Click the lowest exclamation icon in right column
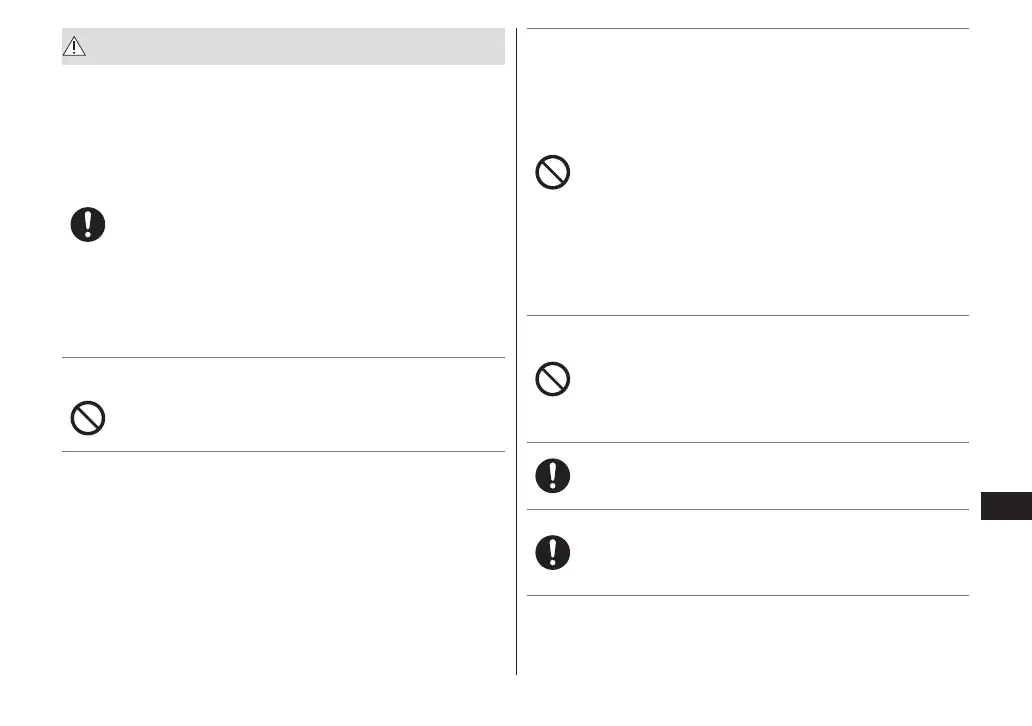1032x726 pixels. (552, 552)
